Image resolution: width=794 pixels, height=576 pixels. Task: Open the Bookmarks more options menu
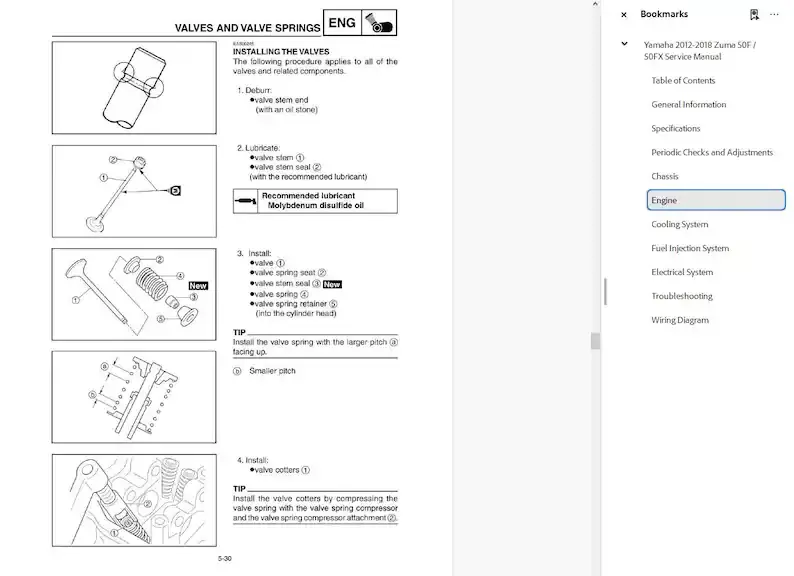click(x=774, y=15)
